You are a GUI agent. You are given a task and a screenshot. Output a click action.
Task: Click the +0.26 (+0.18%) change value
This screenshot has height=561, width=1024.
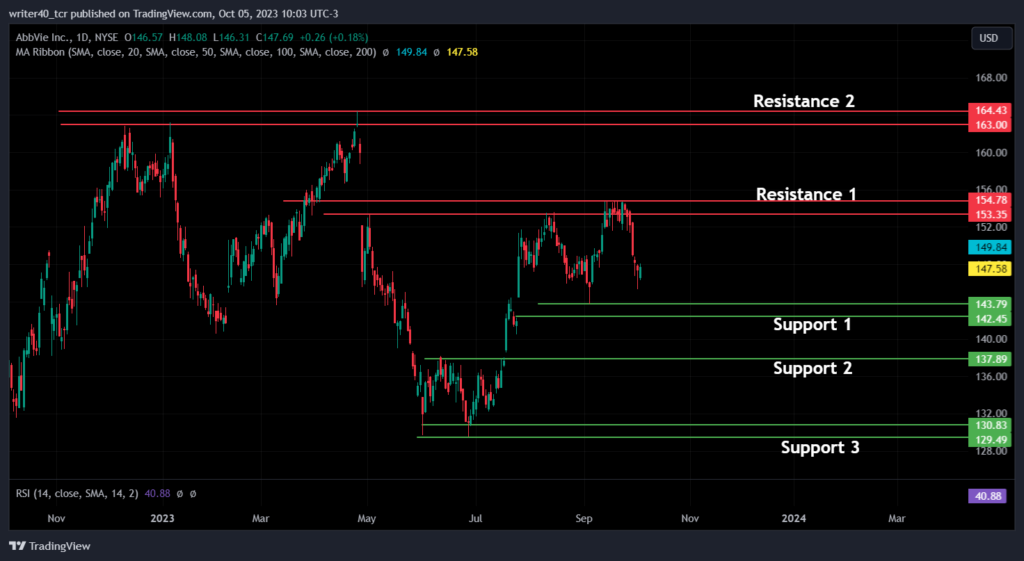pos(334,38)
